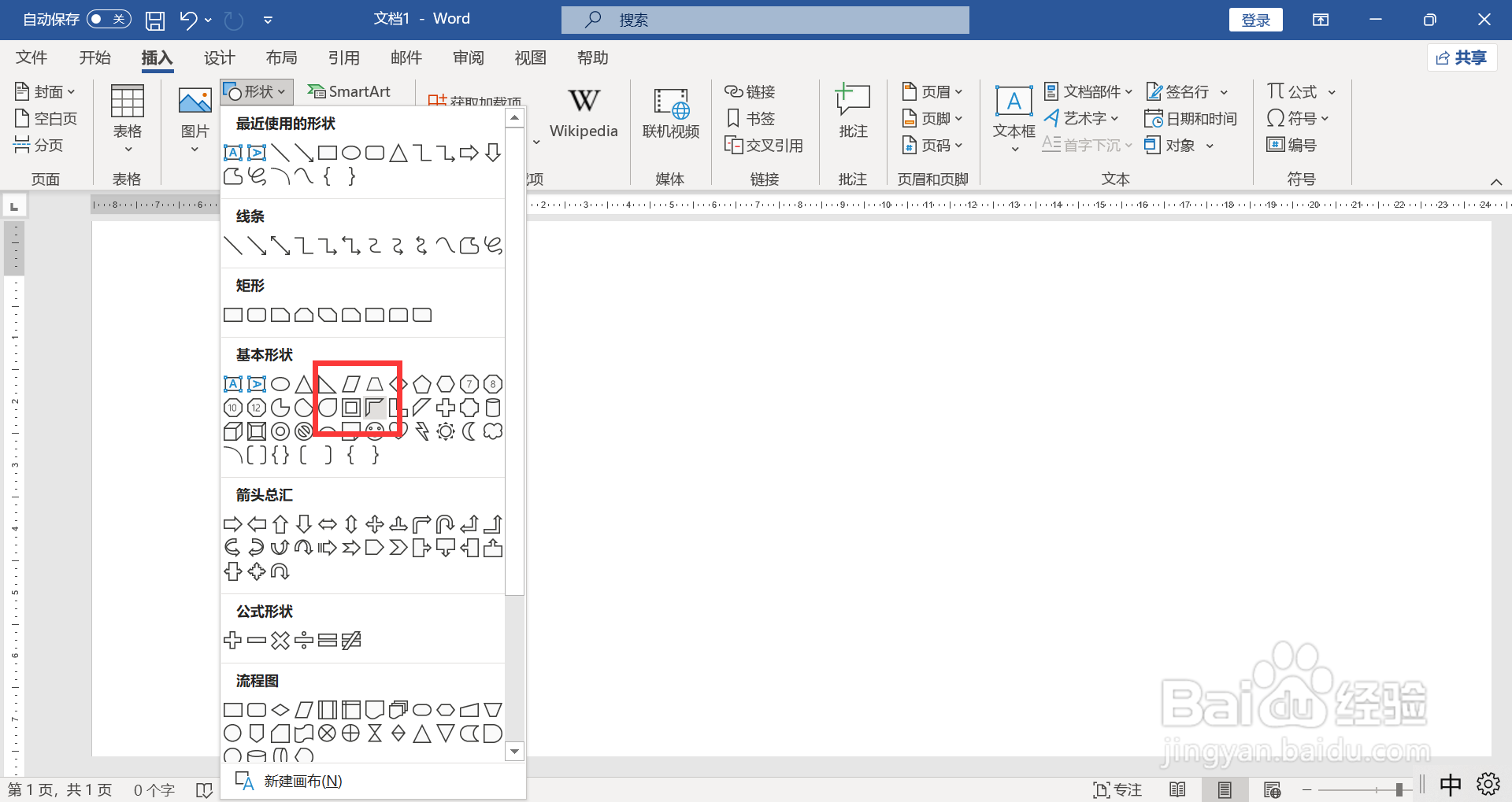The width and height of the screenshot is (1512, 802).
Task: Insert a bookmark
Action: point(750,118)
